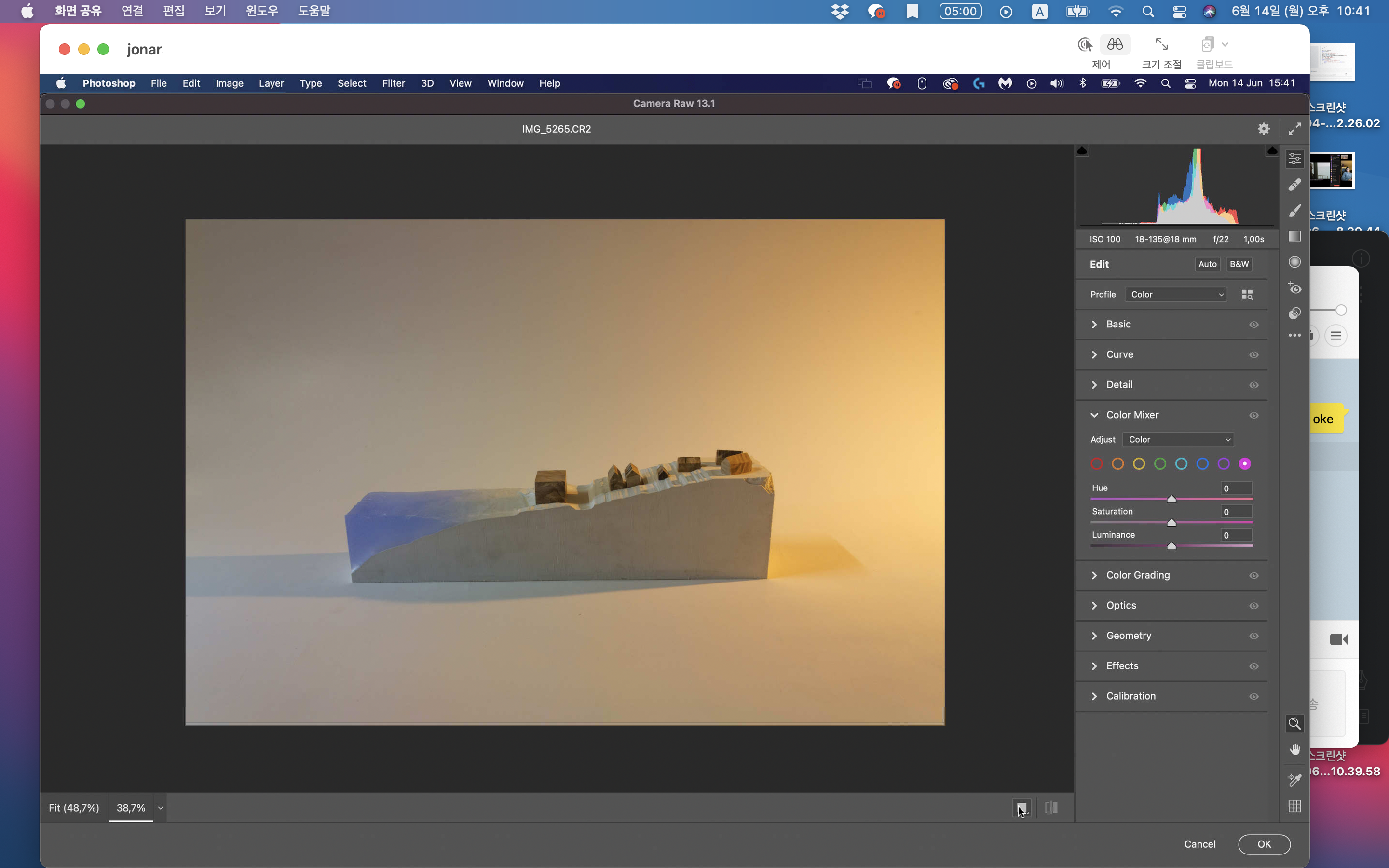The image size is (1389, 868).
Task: Select the magenta color circle
Action: (1244, 464)
